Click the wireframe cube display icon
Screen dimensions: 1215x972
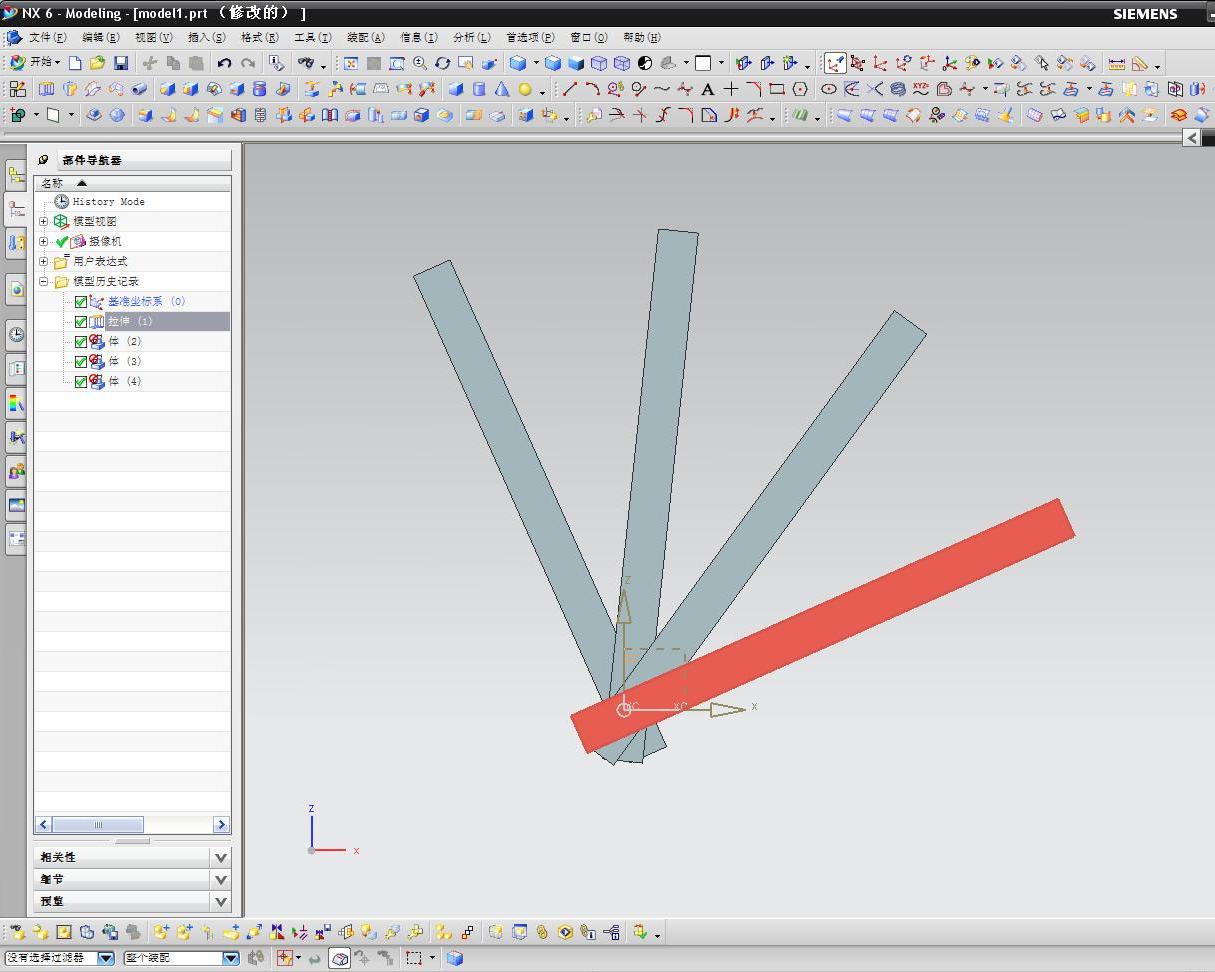coord(599,63)
